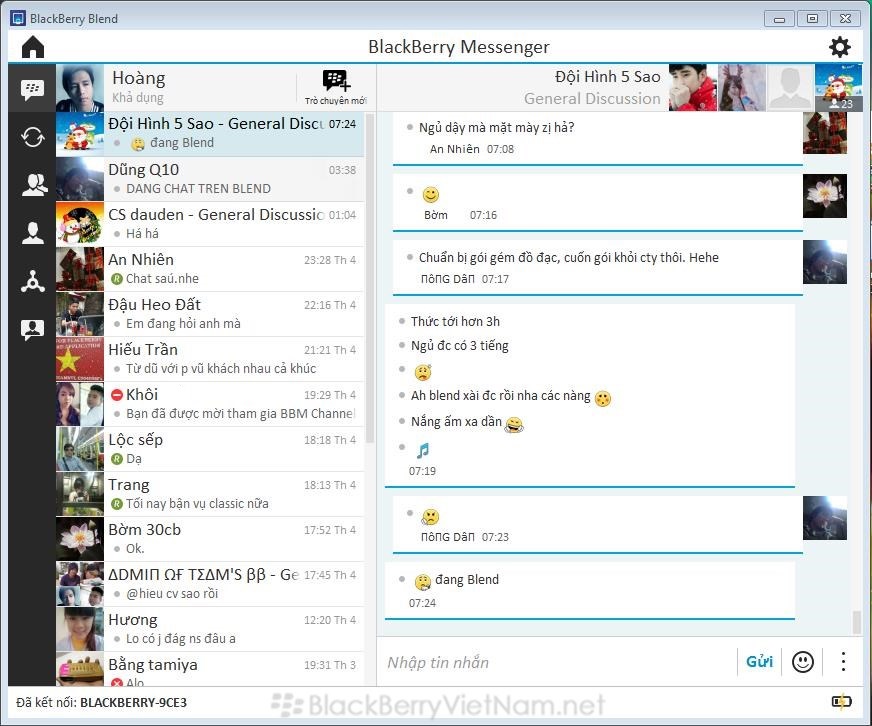This screenshot has height=726, width=872.
Task: Click the chat list vertical scrollbar
Action: point(369,280)
